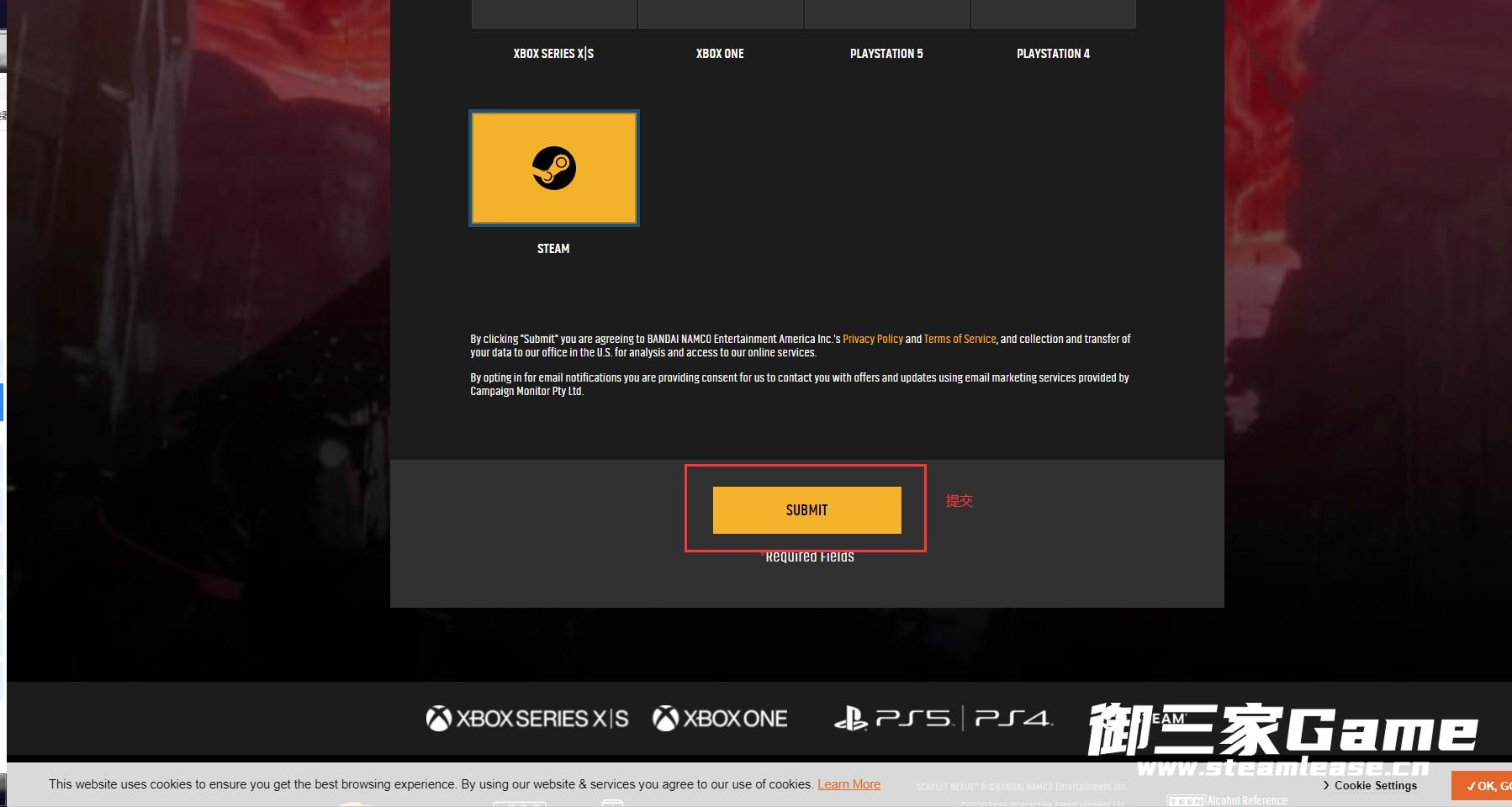The width and height of the screenshot is (1512, 807).
Task: Select the yellow Steam platform tile
Action: (554, 168)
